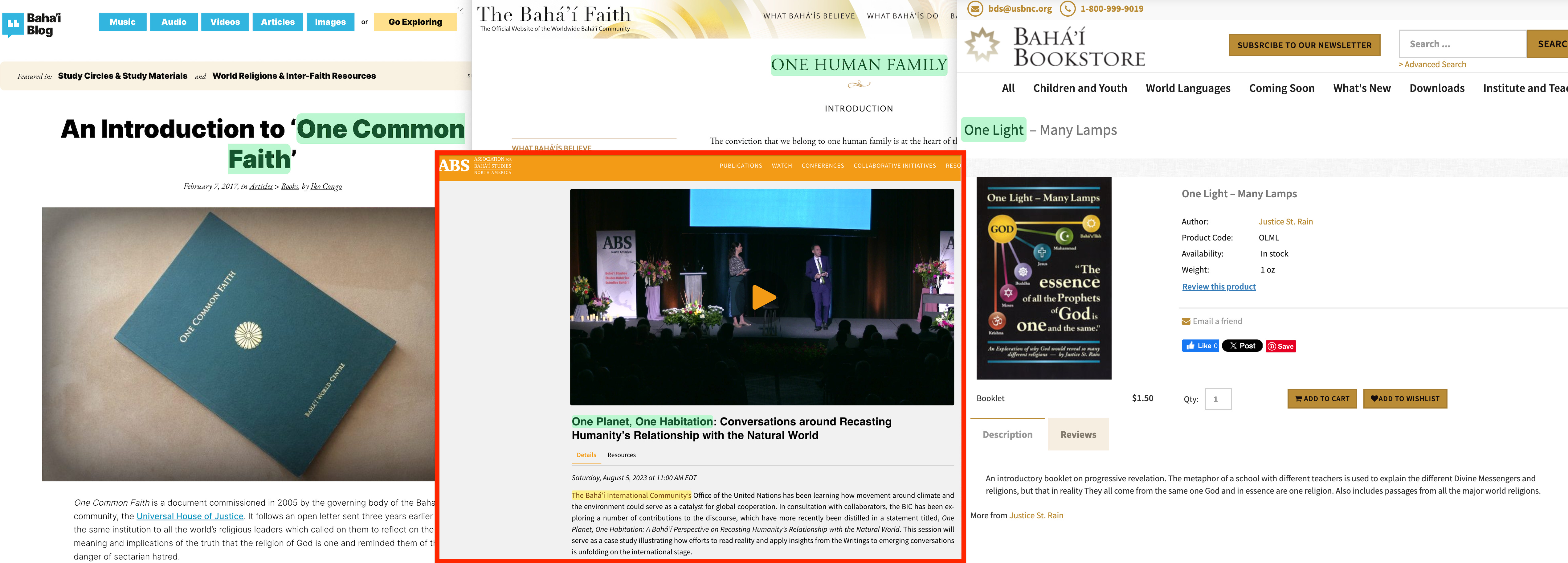Open the Advanced Search link
This screenshot has height=563, width=1568.
(1432, 64)
